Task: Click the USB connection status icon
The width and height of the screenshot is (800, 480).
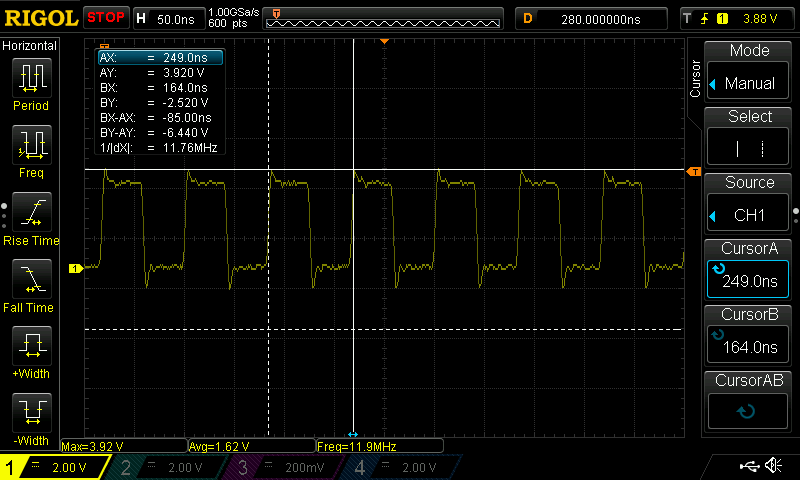Action: pyautogui.click(x=749, y=465)
